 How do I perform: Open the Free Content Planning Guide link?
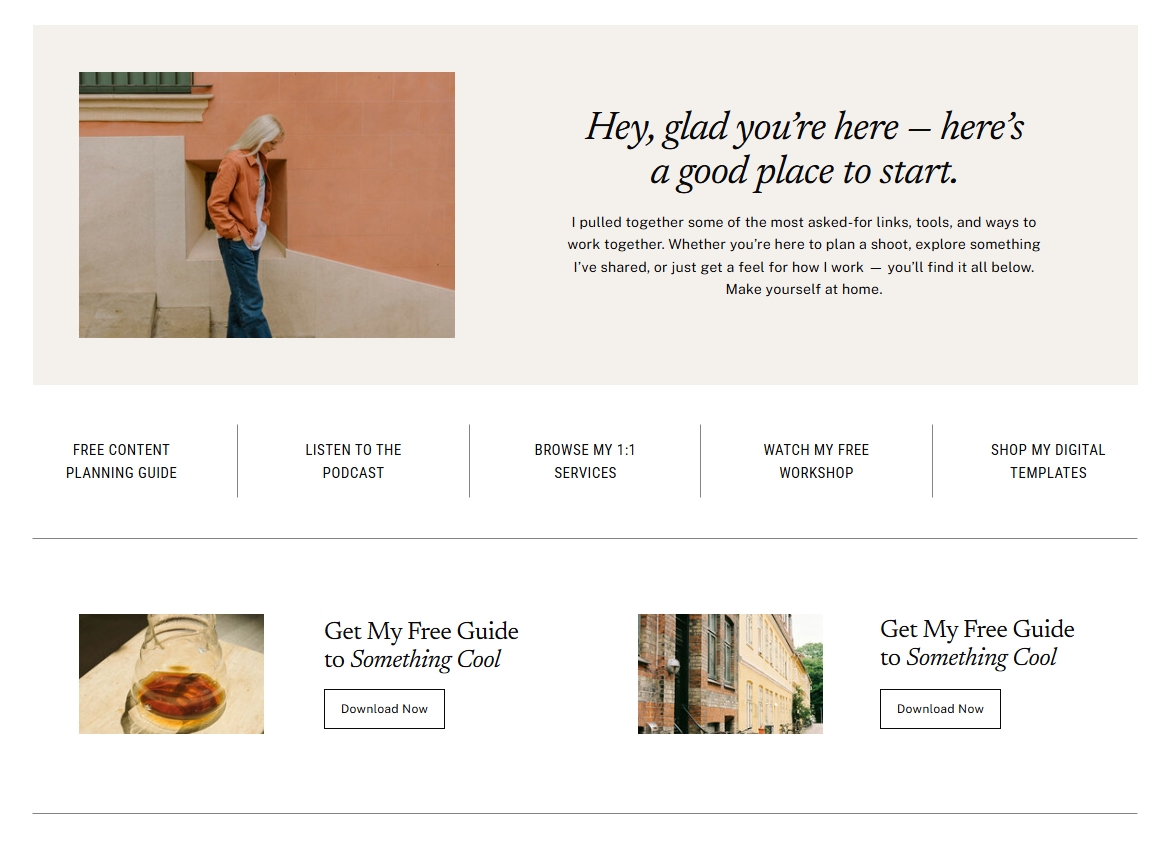121,461
